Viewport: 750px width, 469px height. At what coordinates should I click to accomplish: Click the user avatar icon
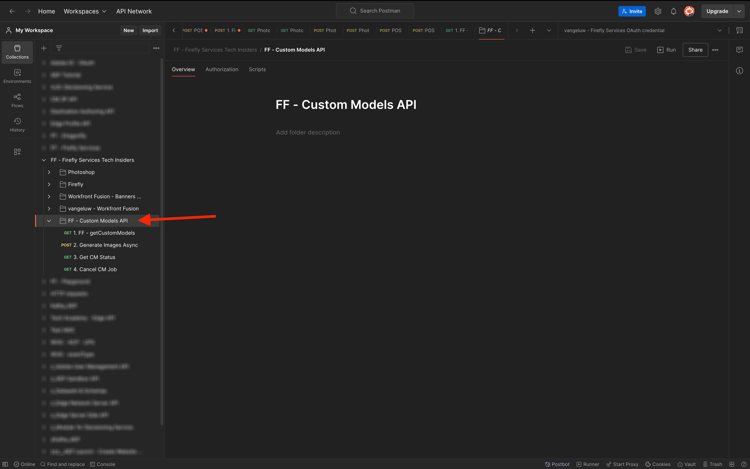(x=689, y=11)
